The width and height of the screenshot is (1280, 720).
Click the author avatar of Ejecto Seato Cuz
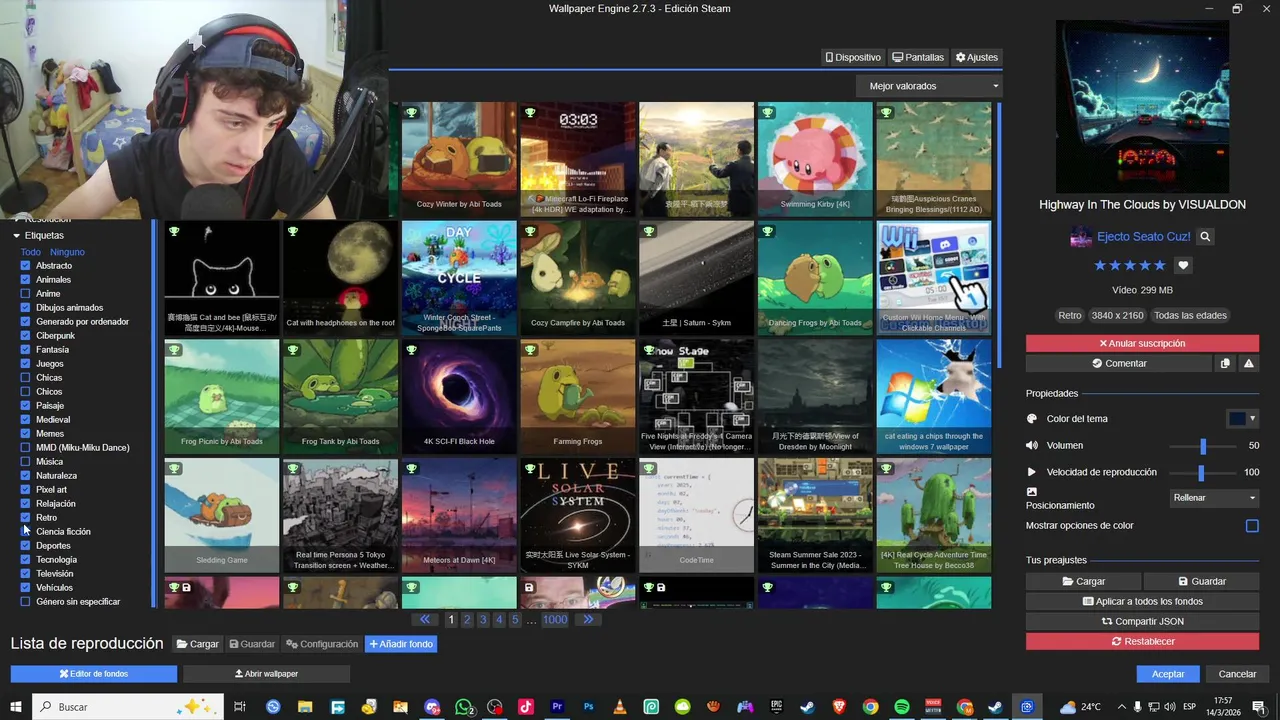coord(1081,237)
